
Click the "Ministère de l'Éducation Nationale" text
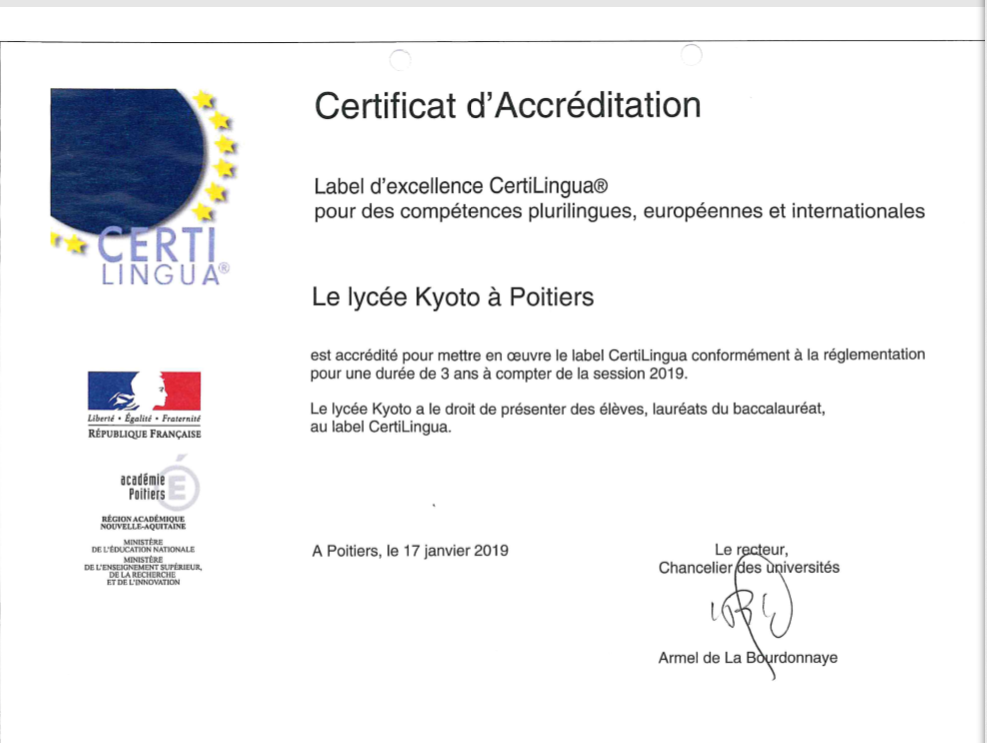(x=143, y=547)
